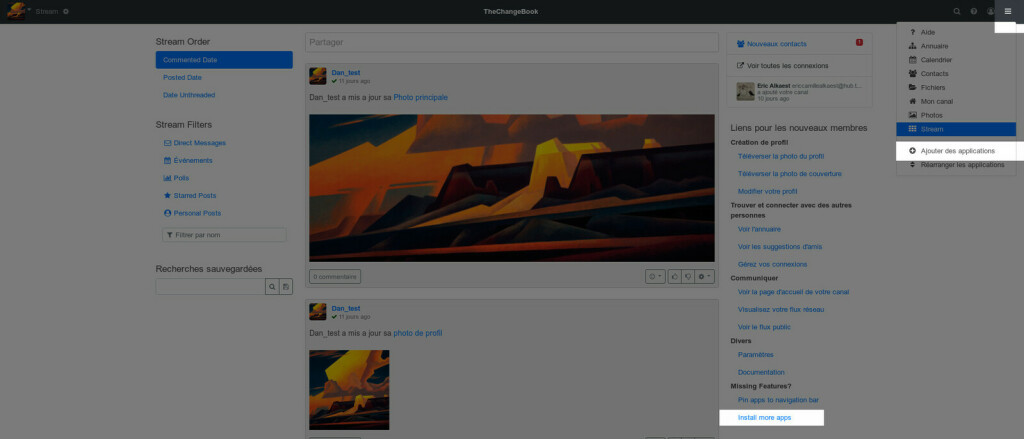Open the small profile photo image in second post
Image resolution: width=1024 pixels, height=439 pixels.
coord(349,390)
